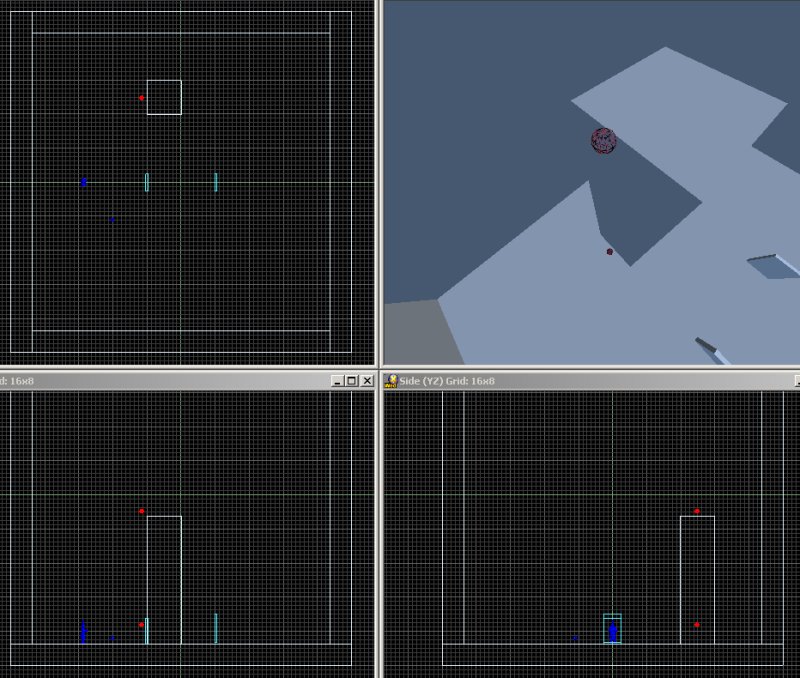Select the wireframe sphere entity in 3D view

[x=603, y=141]
